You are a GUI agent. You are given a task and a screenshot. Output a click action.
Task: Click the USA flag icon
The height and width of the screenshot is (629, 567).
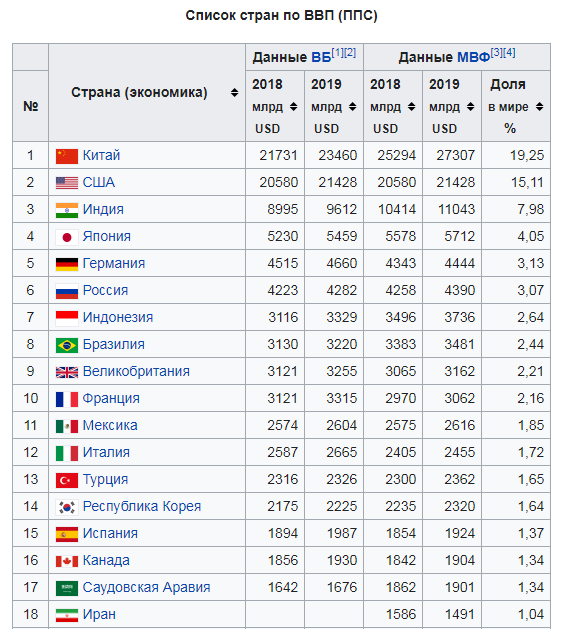(x=67, y=183)
